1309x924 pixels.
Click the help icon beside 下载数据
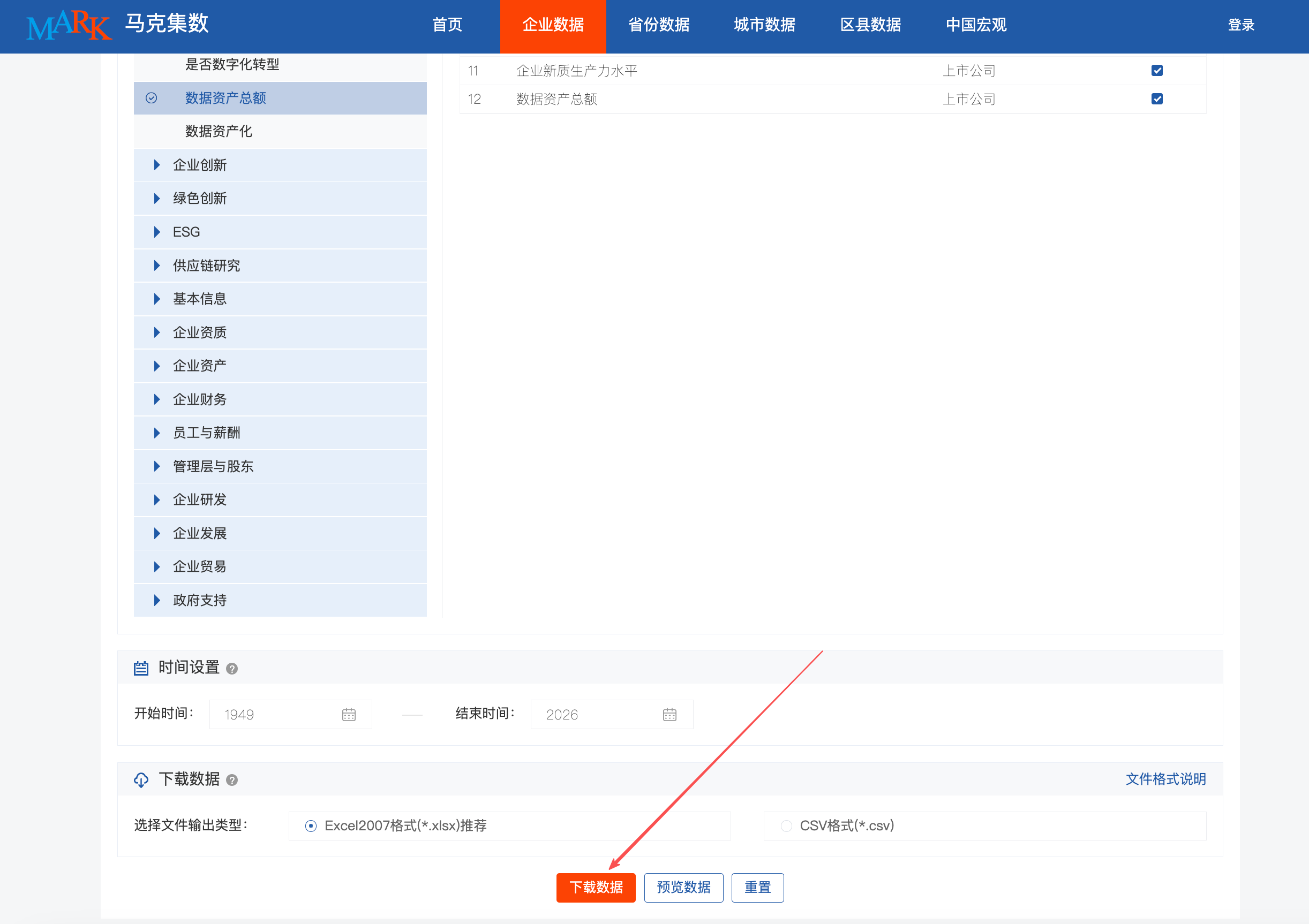[x=231, y=780]
